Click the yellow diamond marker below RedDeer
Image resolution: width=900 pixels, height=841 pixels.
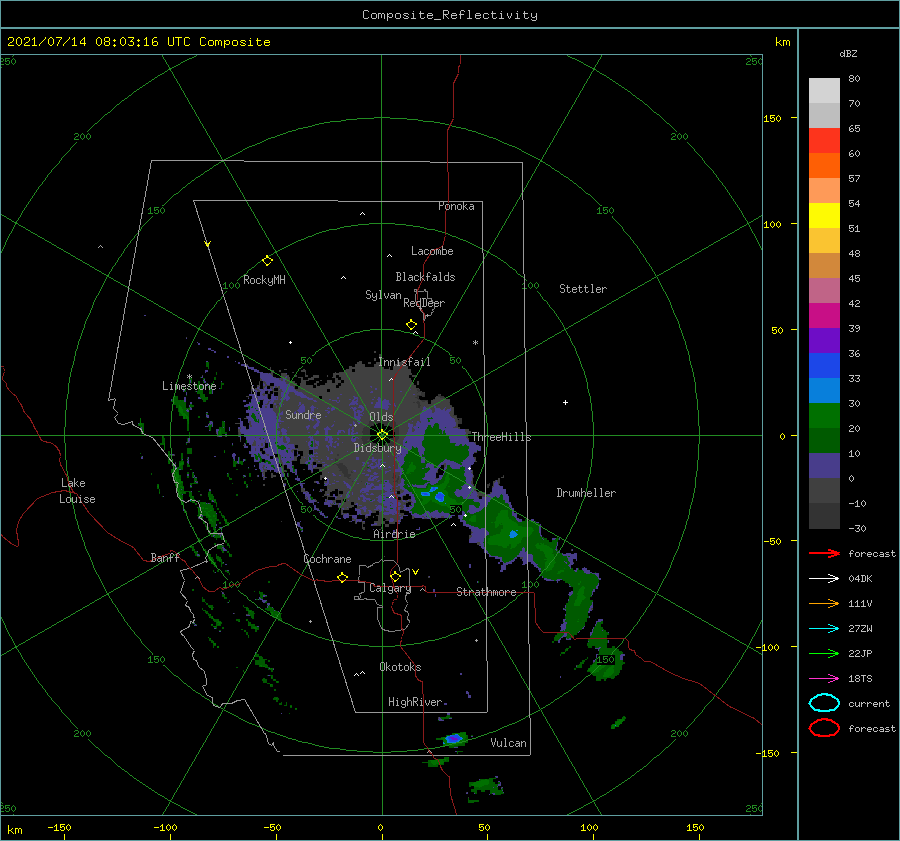[412, 325]
